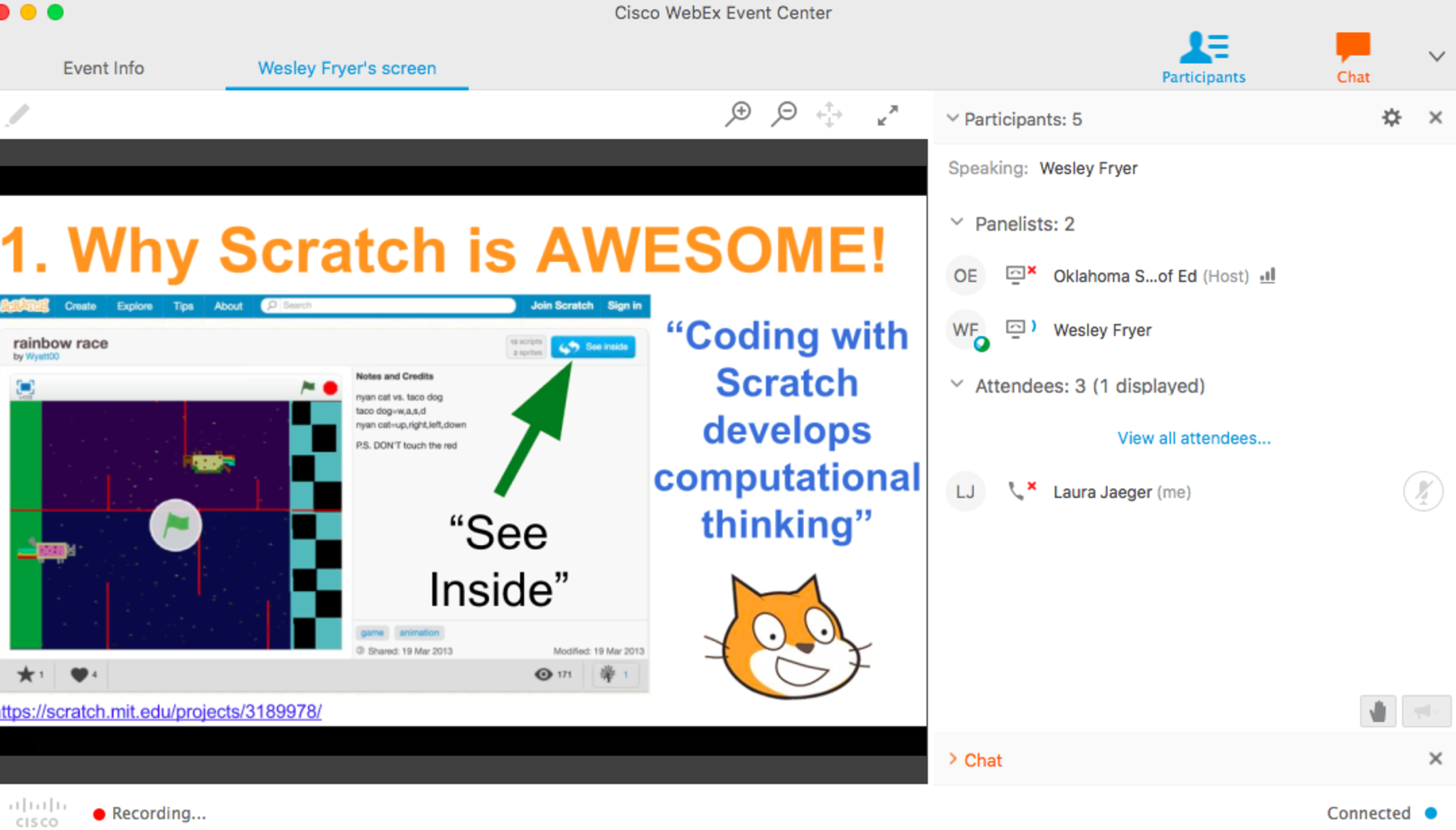Select the pencil annotation tool
This screenshot has width=1456, height=830.
(x=18, y=115)
